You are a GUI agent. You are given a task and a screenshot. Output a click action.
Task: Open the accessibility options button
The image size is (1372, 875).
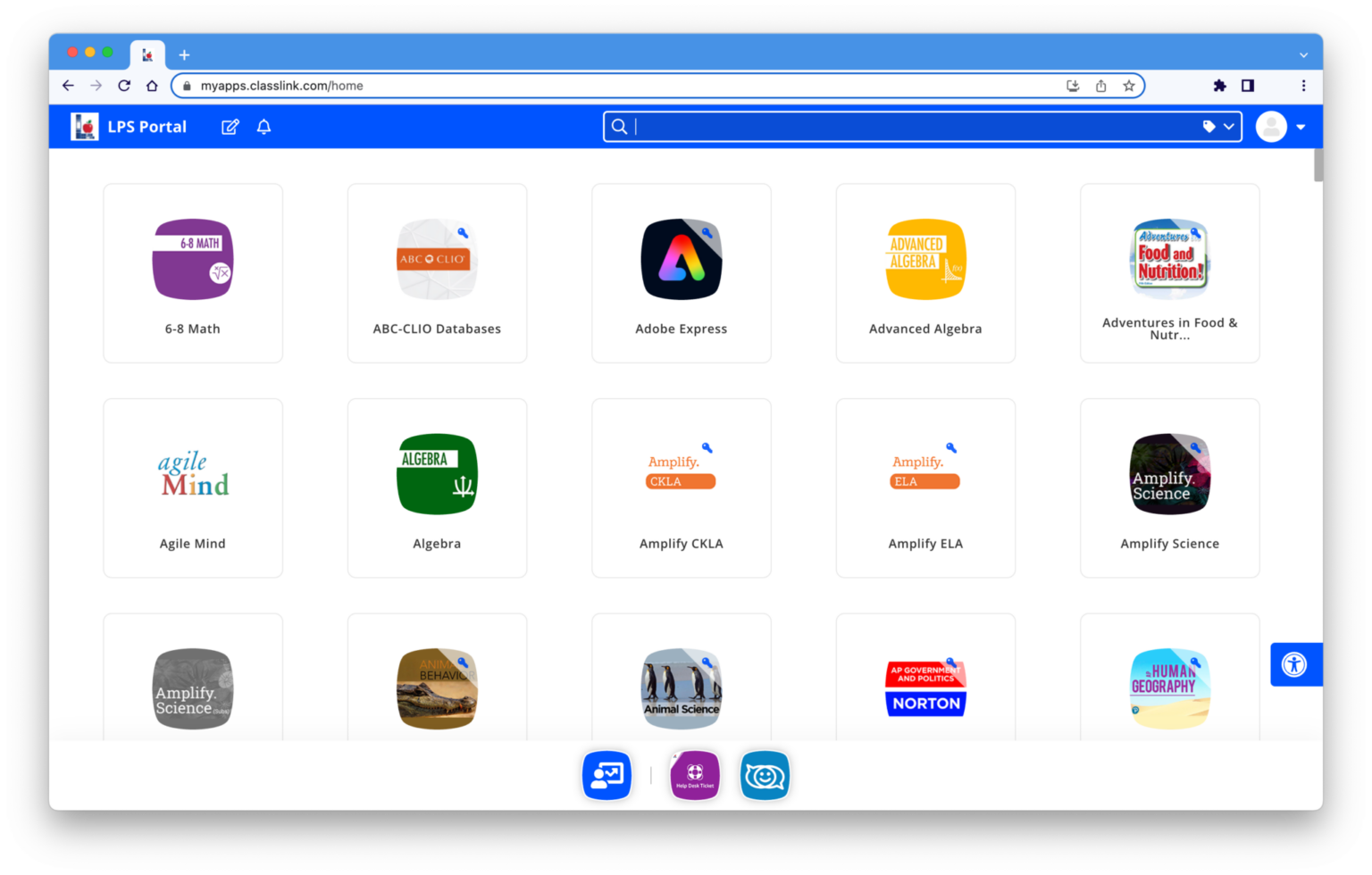pyautogui.click(x=1294, y=664)
